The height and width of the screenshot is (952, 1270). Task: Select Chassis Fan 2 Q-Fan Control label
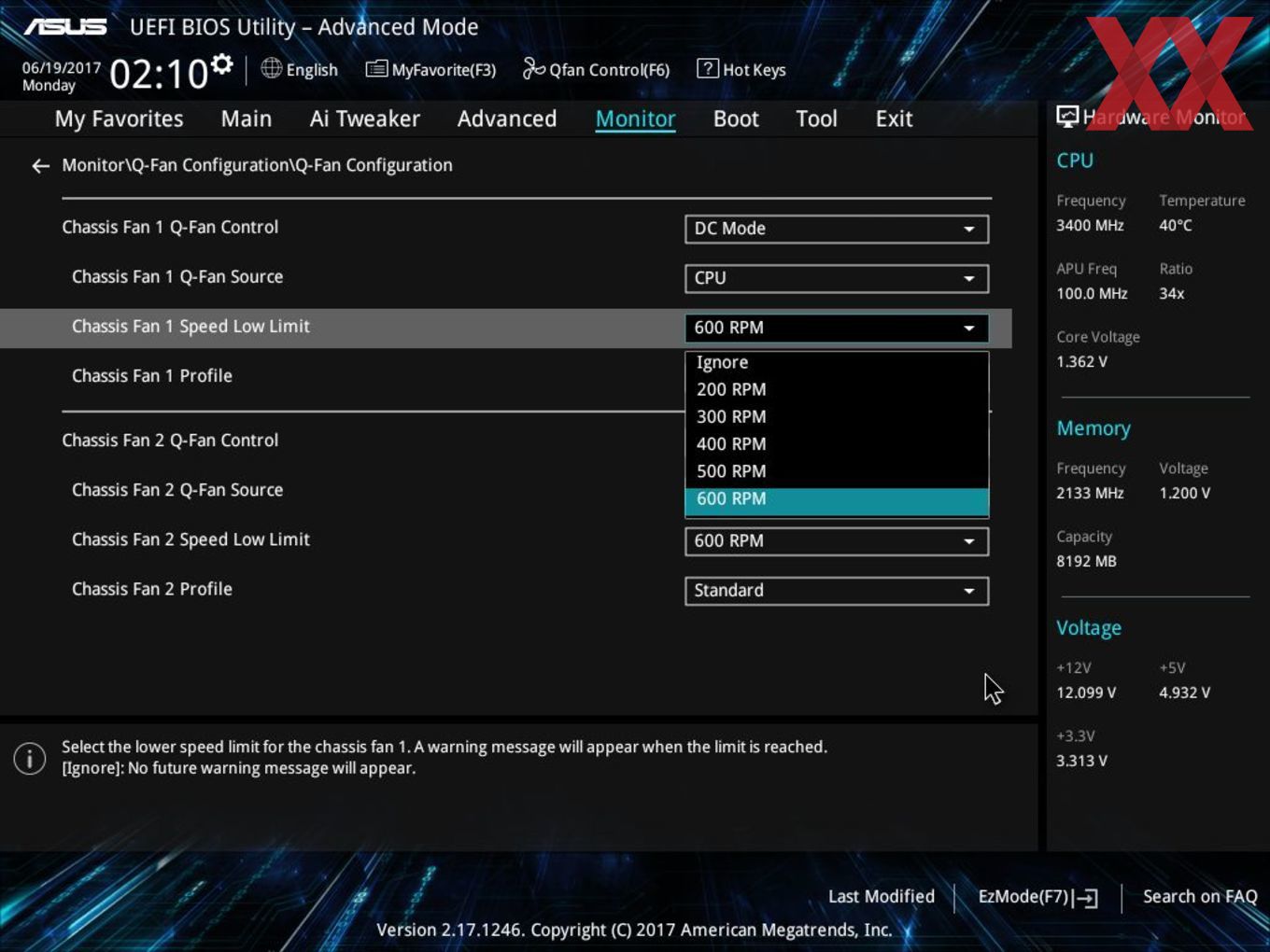point(170,441)
